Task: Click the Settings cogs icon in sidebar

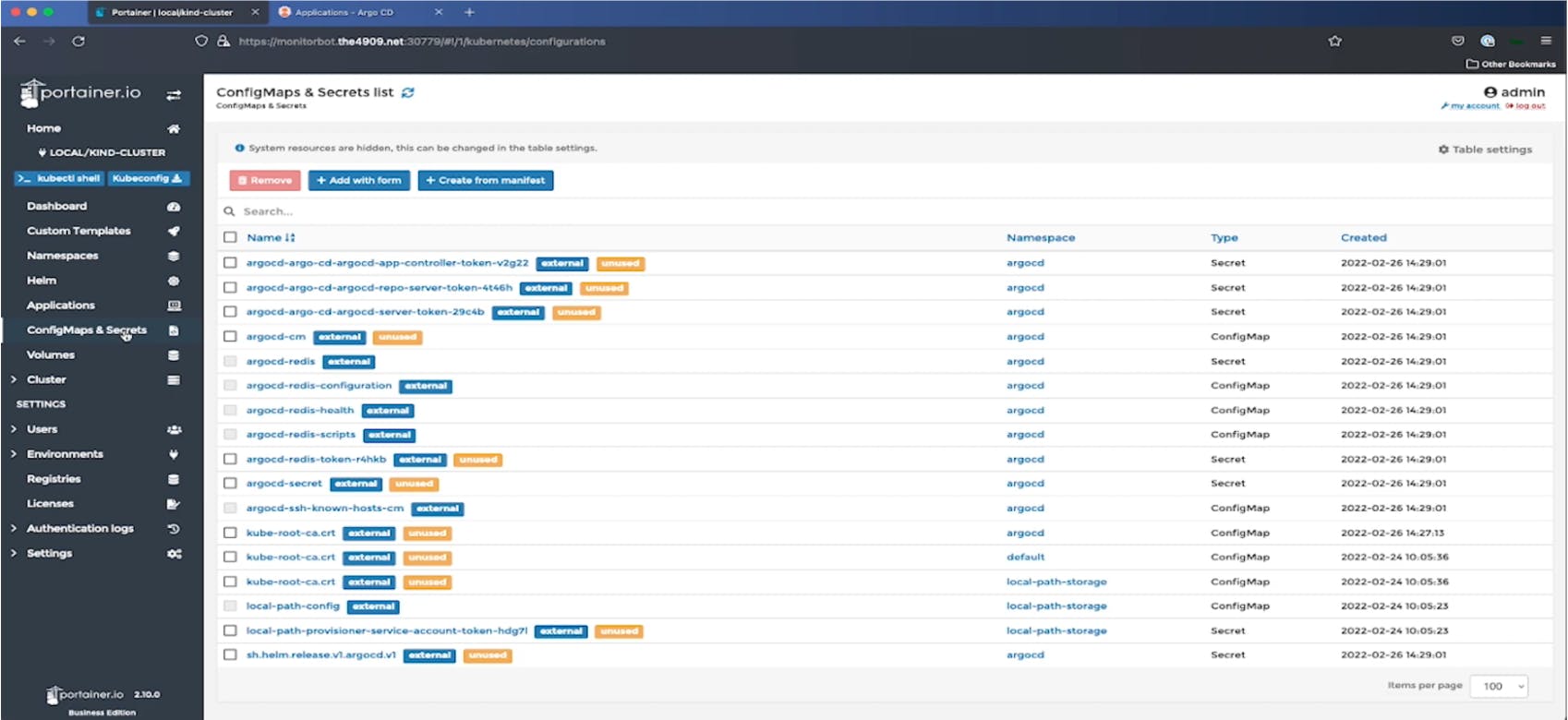Action: point(174,554)
